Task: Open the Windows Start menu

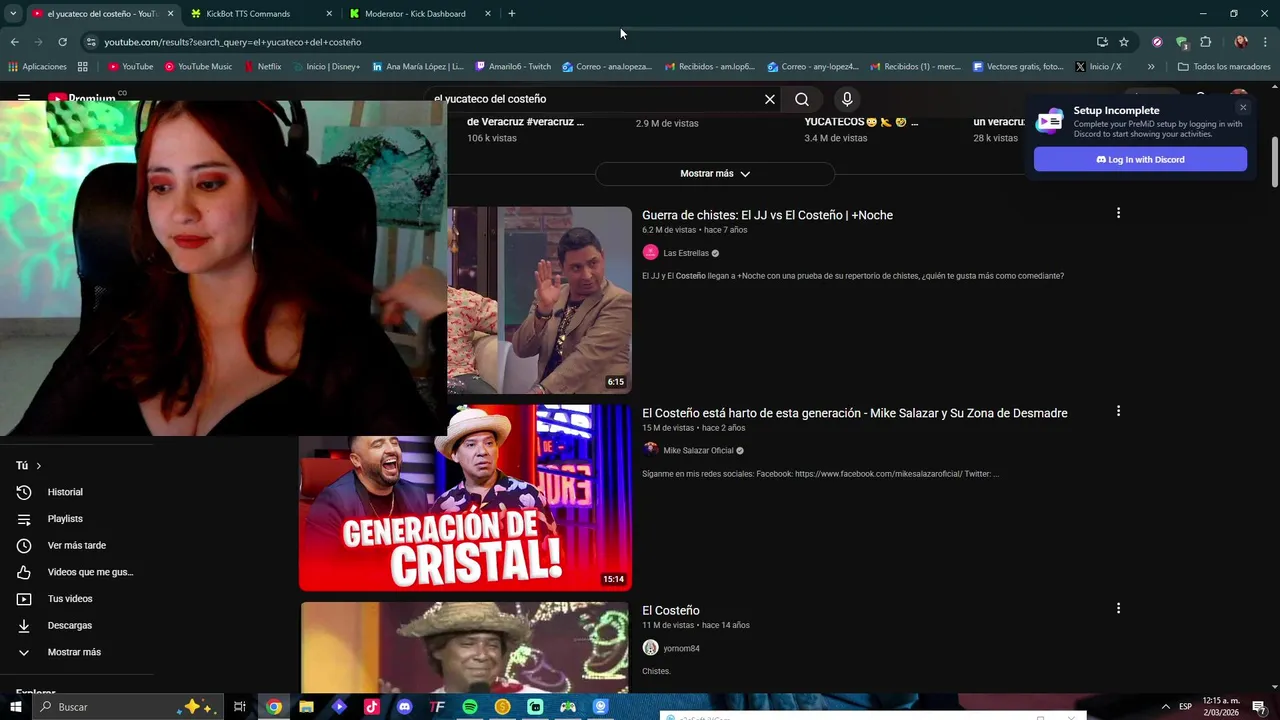Action: (15, 707)
